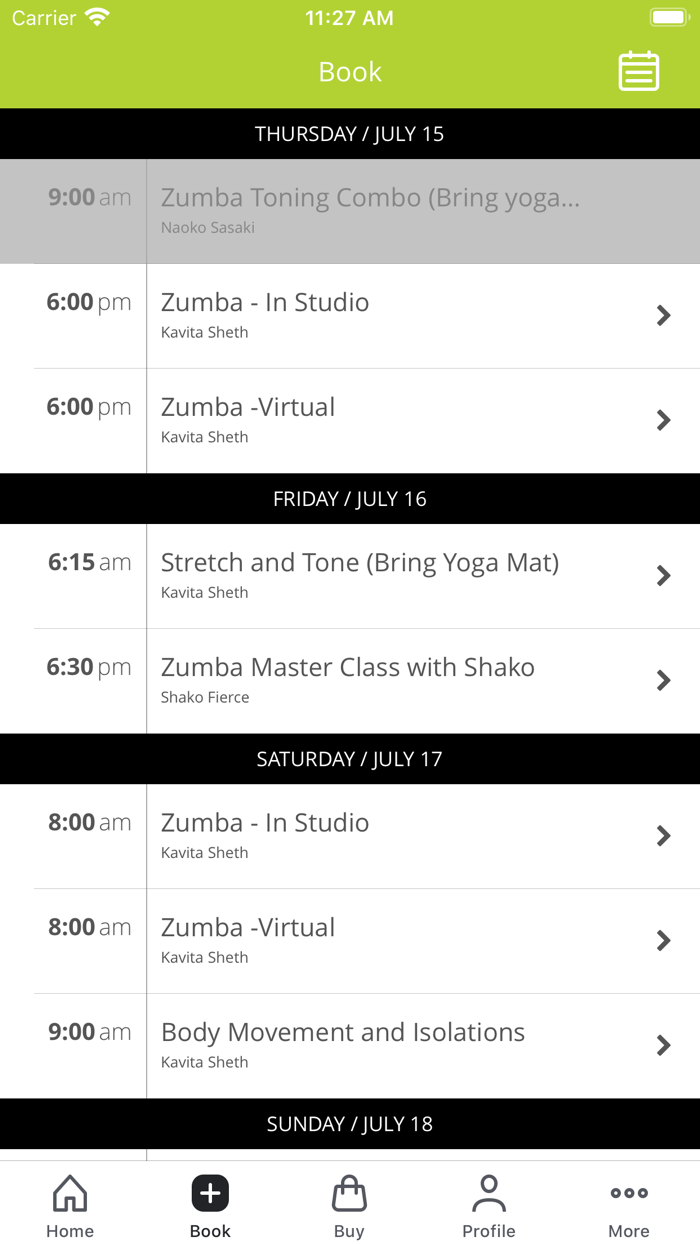Screen dimensions: 700x1244
Task: Tap the THURSDAY / JULY 15 header
Action: click(x=350, y=133)
